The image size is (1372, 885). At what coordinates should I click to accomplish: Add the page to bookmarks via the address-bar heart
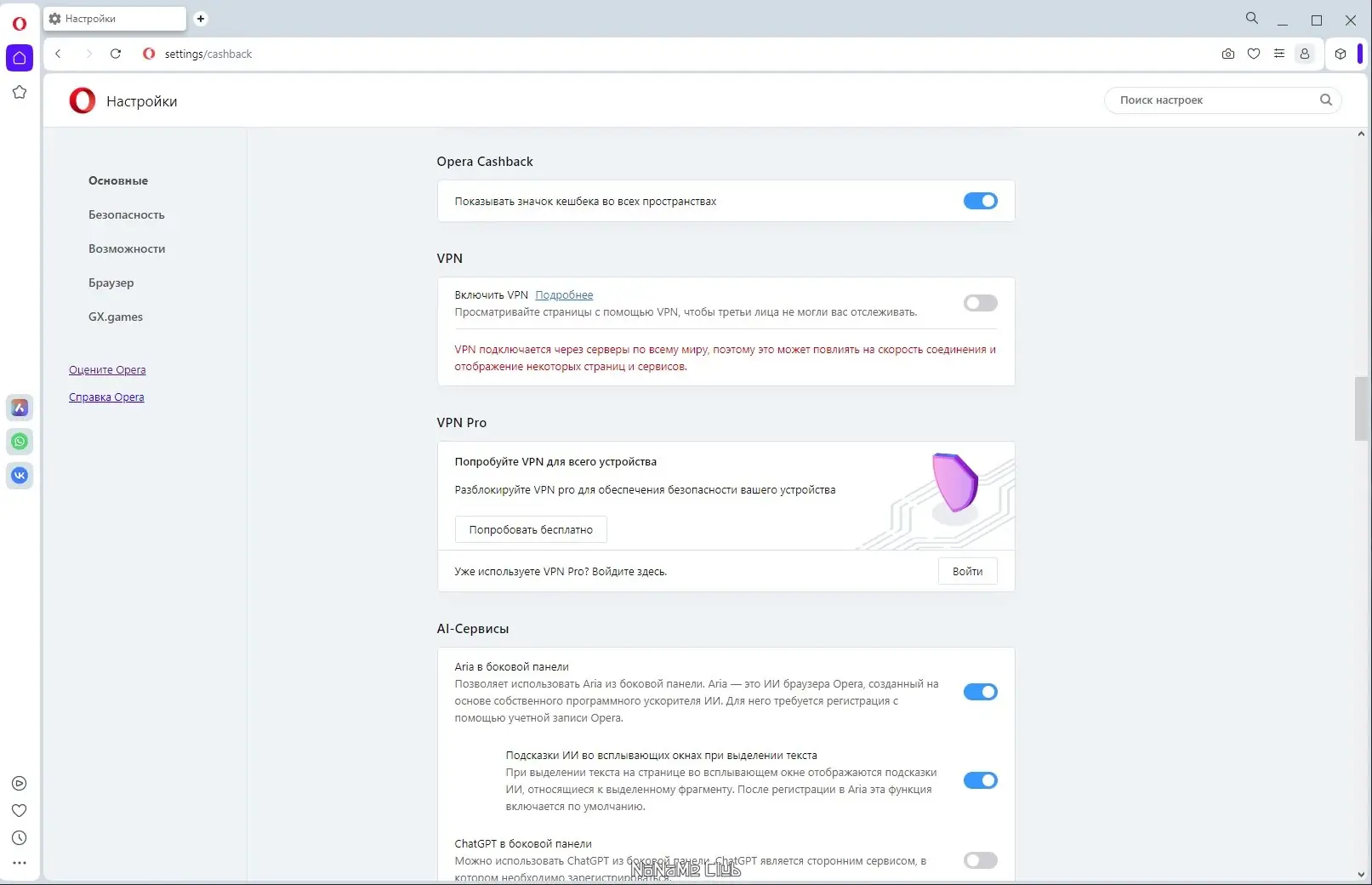point(1254,54)
